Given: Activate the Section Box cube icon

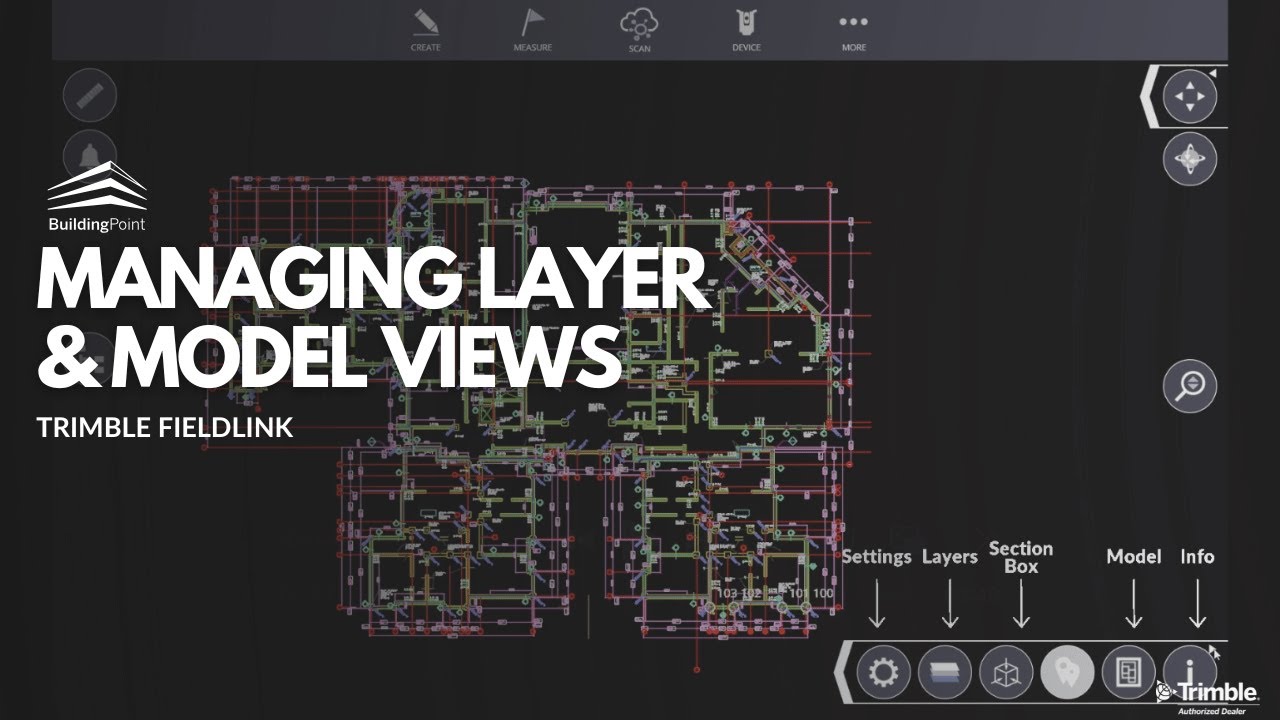Looking at the screenshot, I should 1006,672.
